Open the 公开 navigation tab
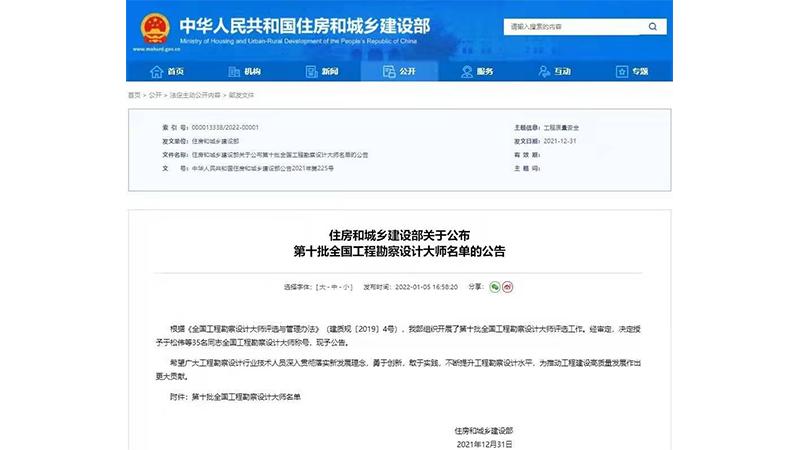Screen dimensions: 800x450 (399, 71)
